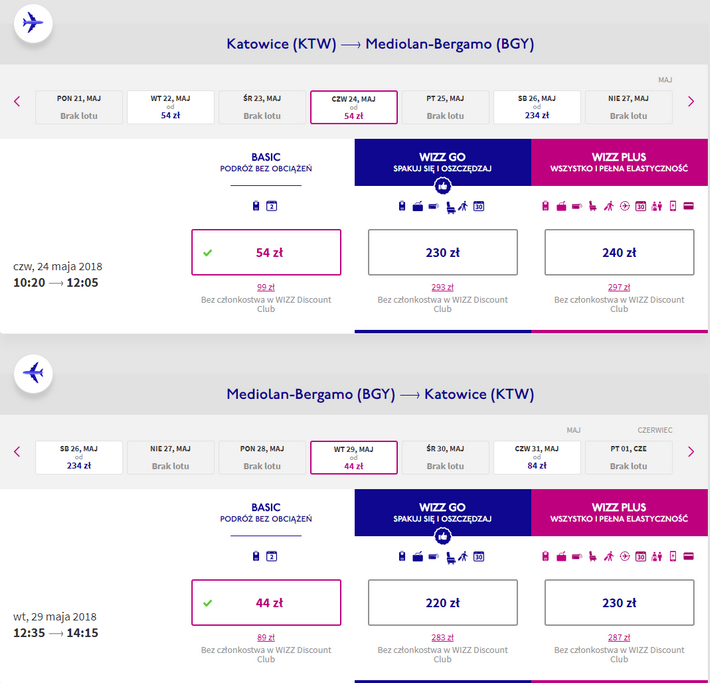This screenshot has width=710, height=683.
Task: Click the airplane icon beside the Katowice to Bergamo header
Action: coord(34,22)
